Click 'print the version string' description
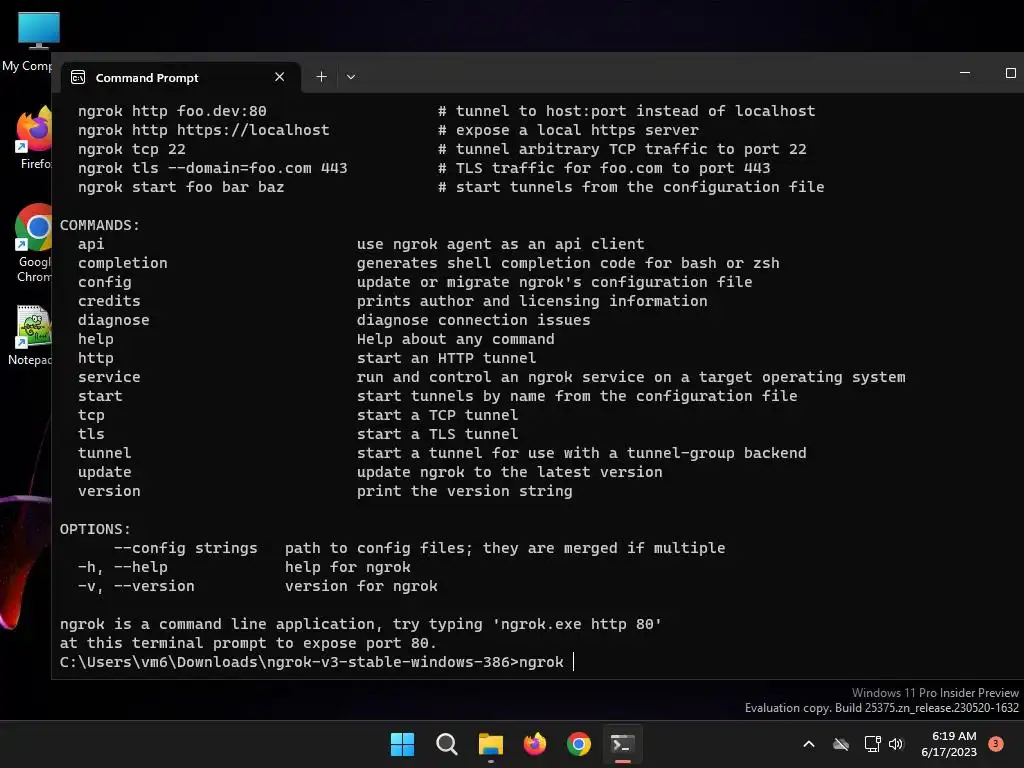1024x768 pixels. (x=464, y=491)
